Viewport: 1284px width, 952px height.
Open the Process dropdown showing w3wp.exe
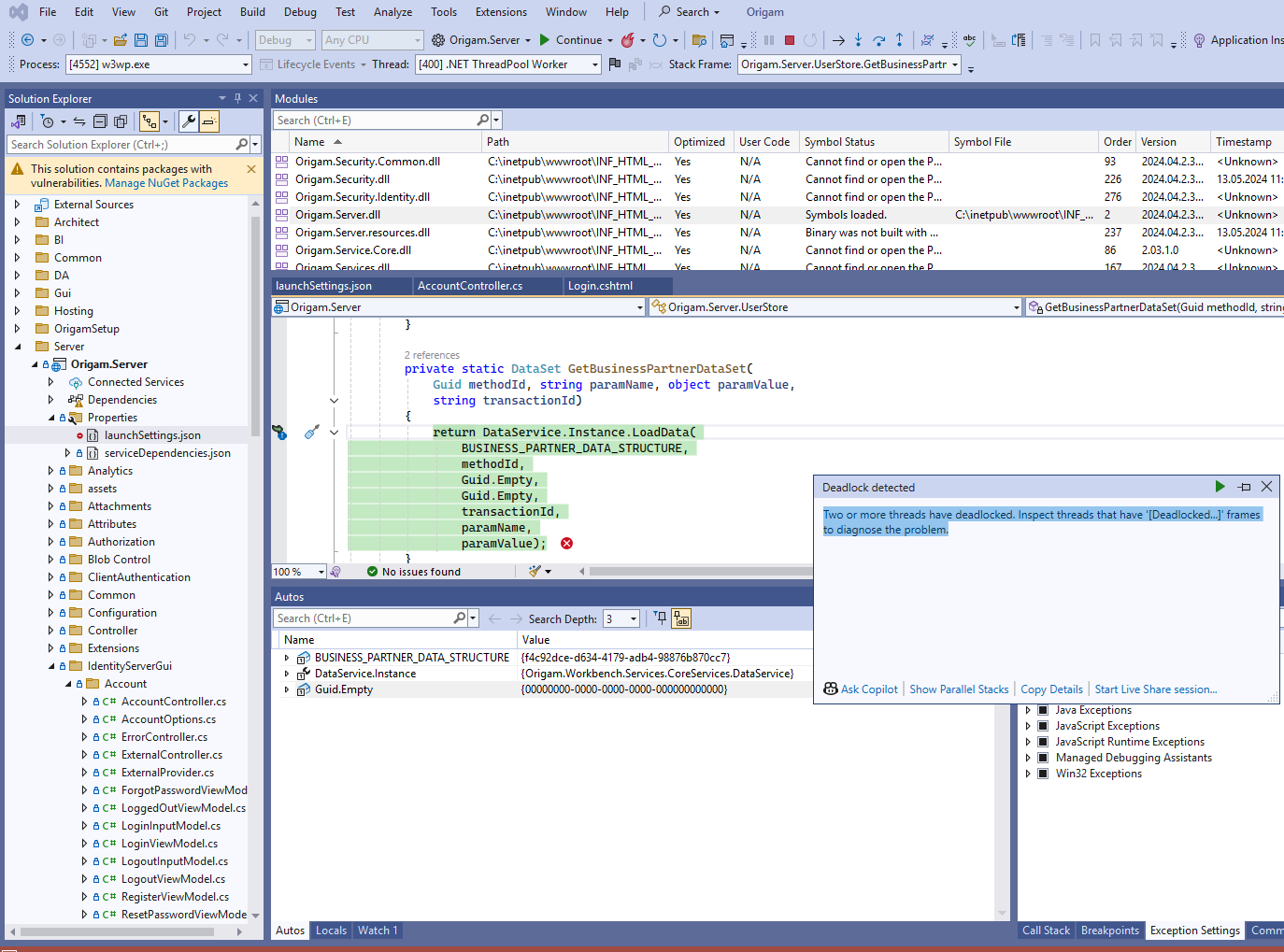[246, 64]
